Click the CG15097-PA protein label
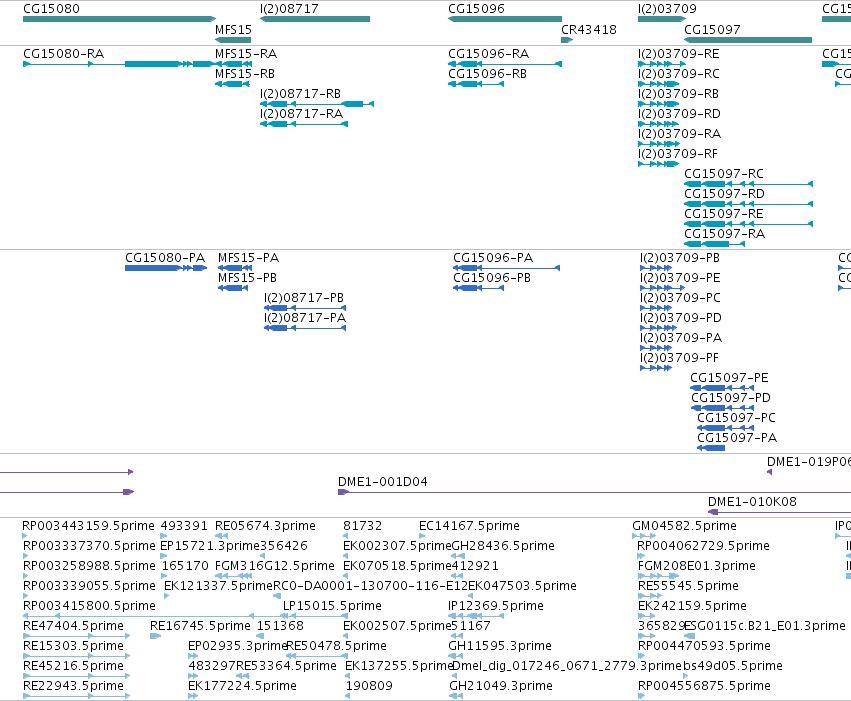 tap(737, 438)
